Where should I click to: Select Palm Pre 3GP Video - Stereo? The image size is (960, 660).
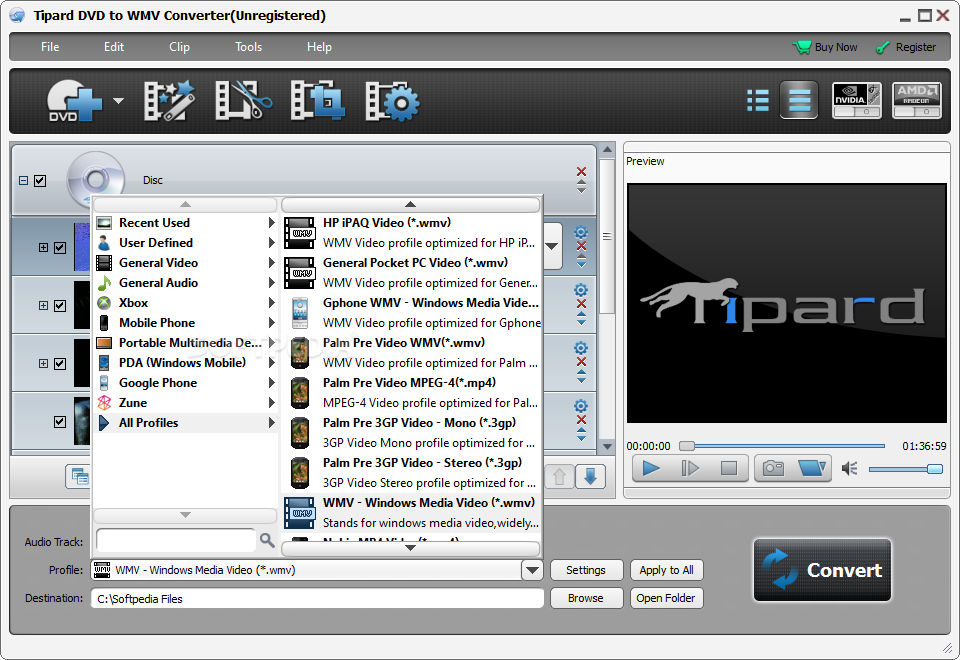411,473
